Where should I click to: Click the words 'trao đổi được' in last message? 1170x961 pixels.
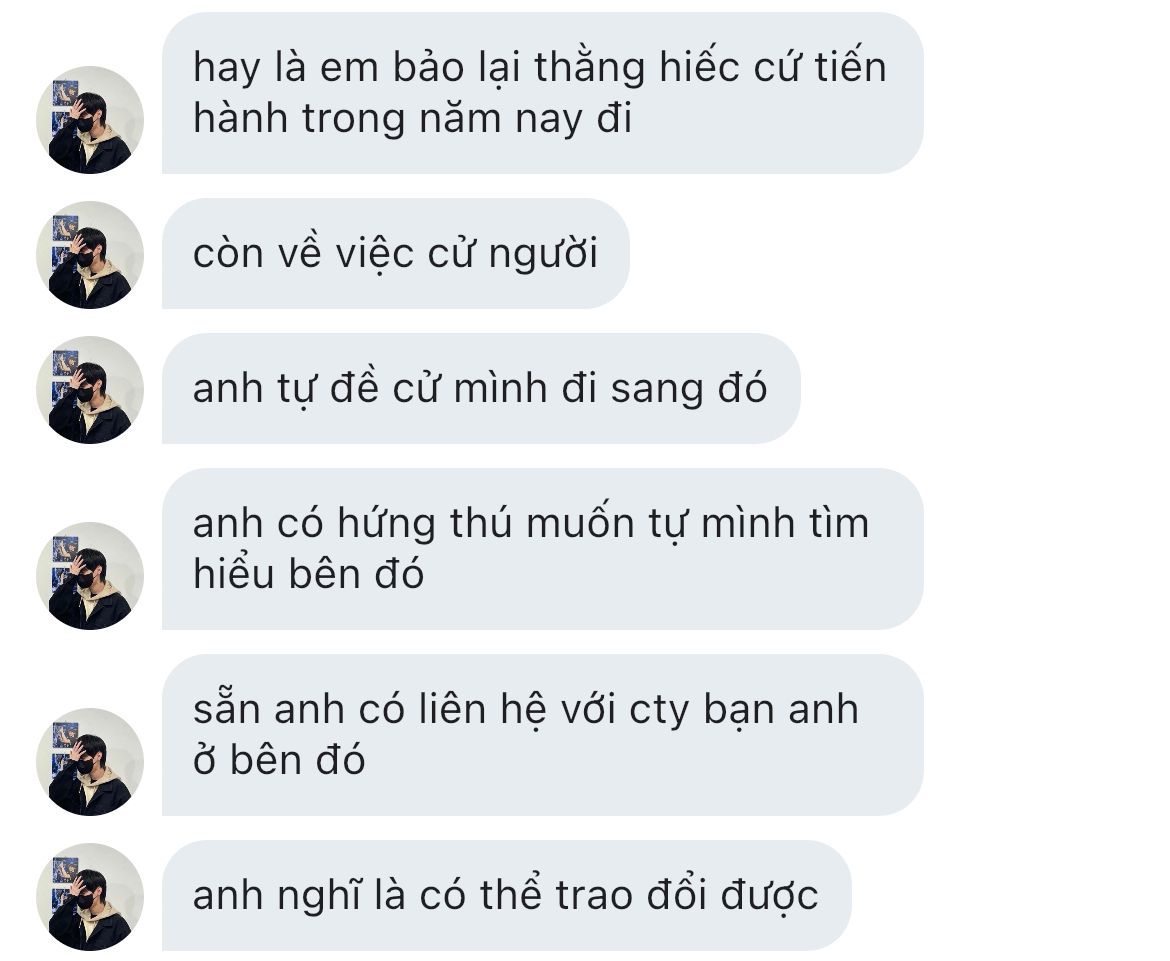tap(686, 895)
